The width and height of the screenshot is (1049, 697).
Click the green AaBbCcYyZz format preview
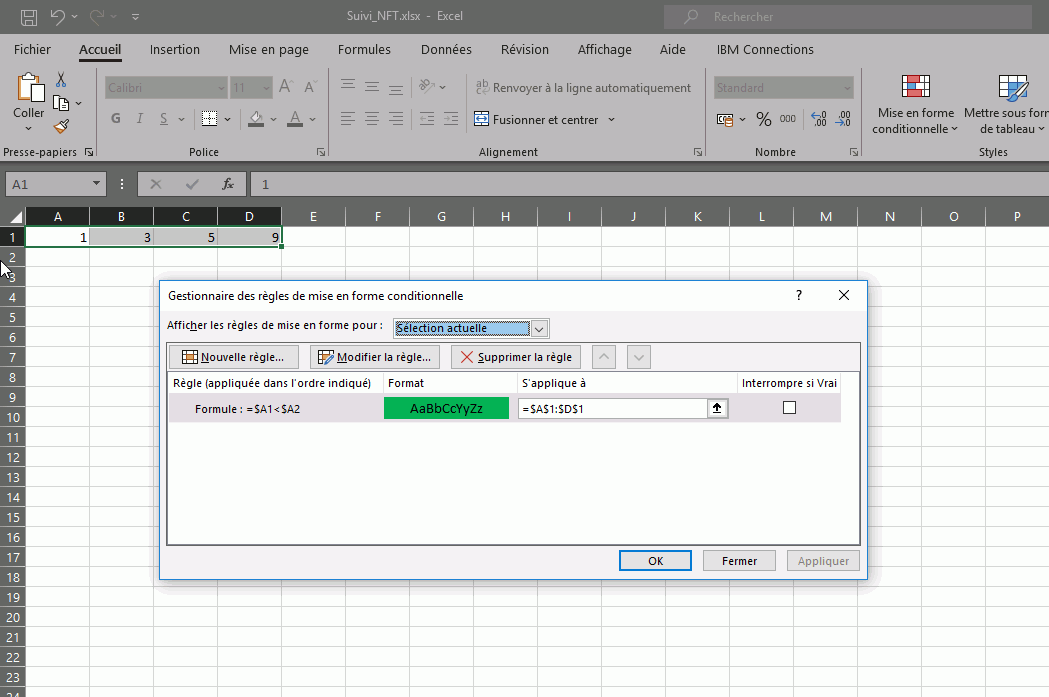(446, 408)
